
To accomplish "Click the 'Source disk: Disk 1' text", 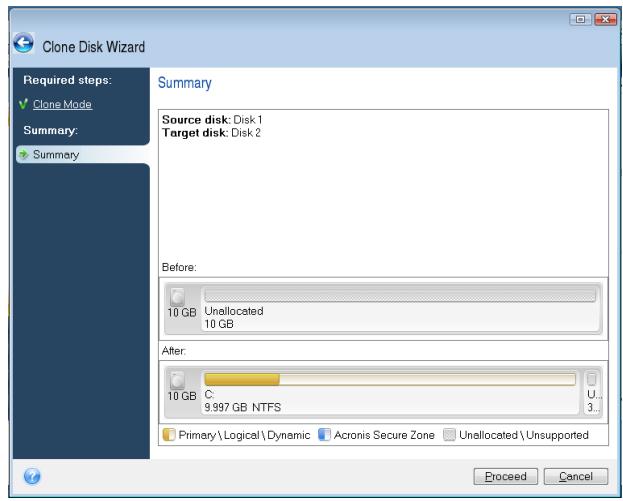I will click(x=212, y=120).
